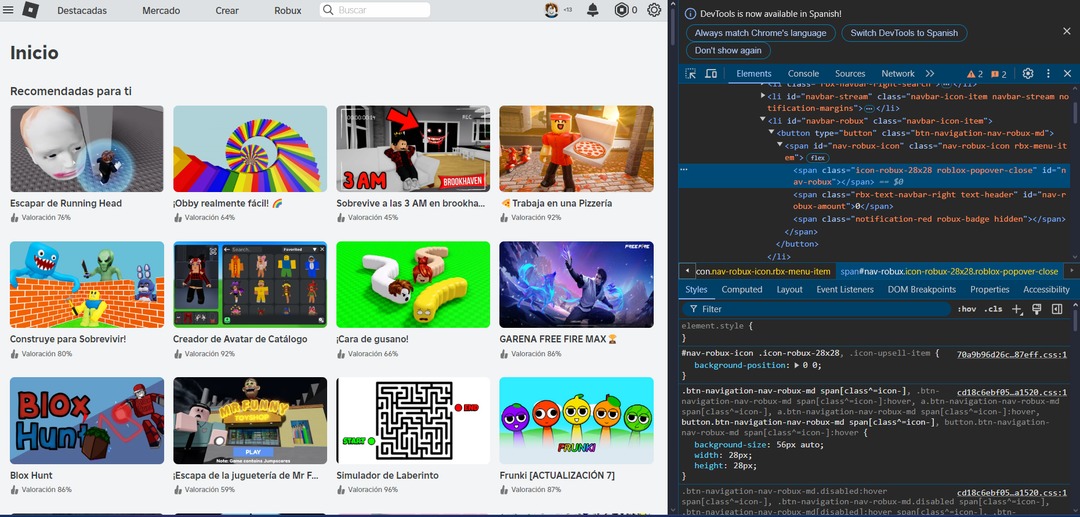Screen dimensions: 1080x517
Task: Switch to the Sources tab
Action: tap(850, 74)
